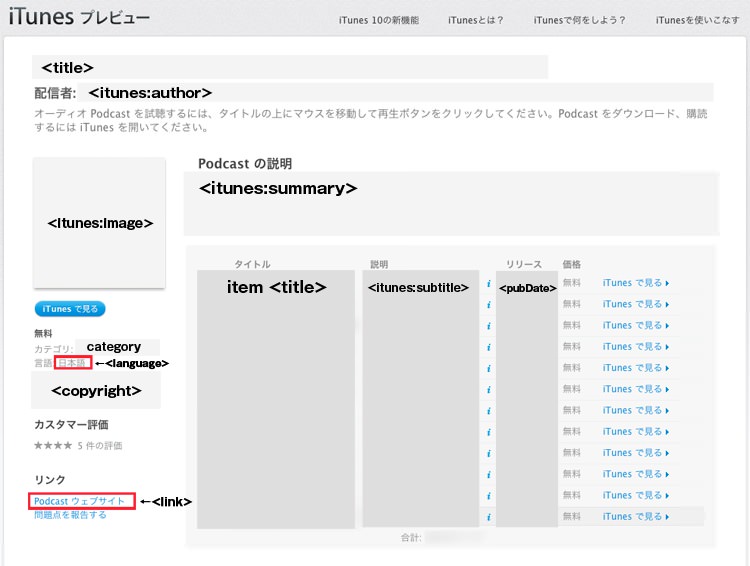This screenshot has height=566, width=750.
Task: Click the 合計 label below the list
Action: point(411,538)
